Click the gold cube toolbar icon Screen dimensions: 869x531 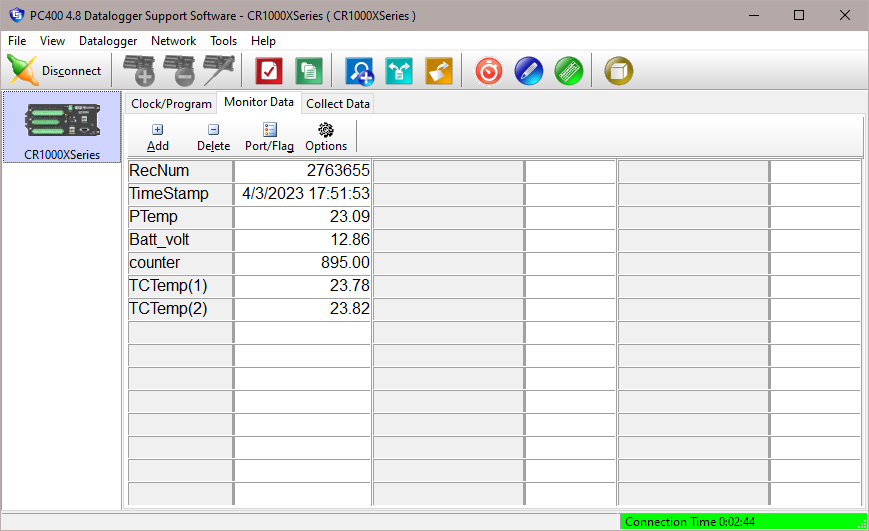pyautogui.click(x=618, y=71)
